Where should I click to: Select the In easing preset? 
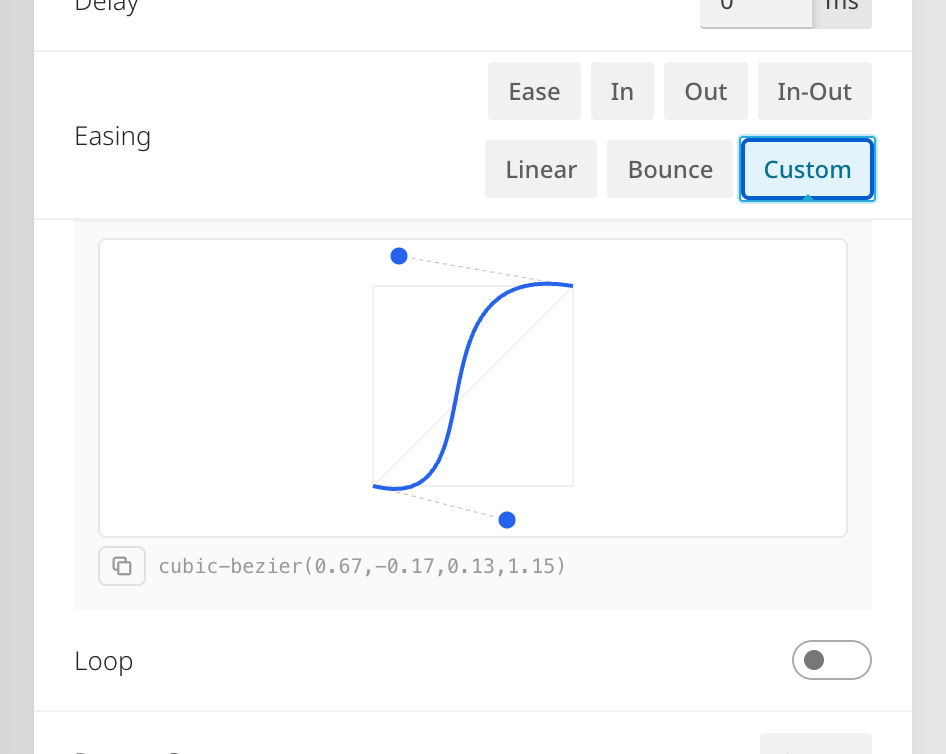pos(622,91)
